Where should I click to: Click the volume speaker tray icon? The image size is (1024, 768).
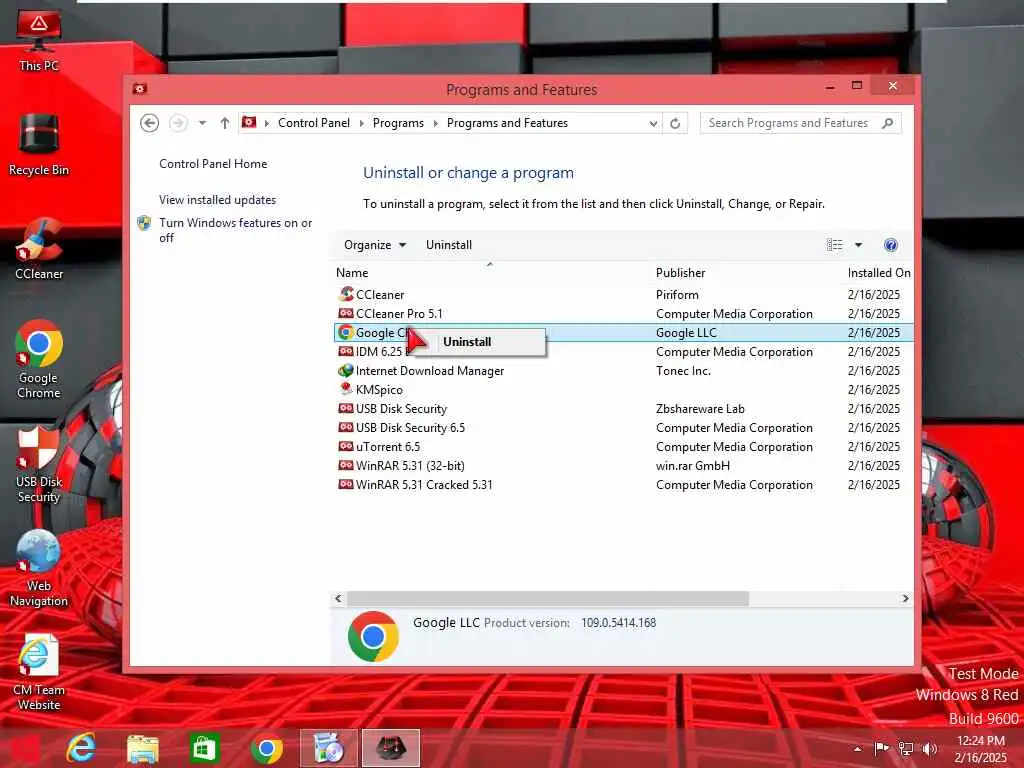930,748
